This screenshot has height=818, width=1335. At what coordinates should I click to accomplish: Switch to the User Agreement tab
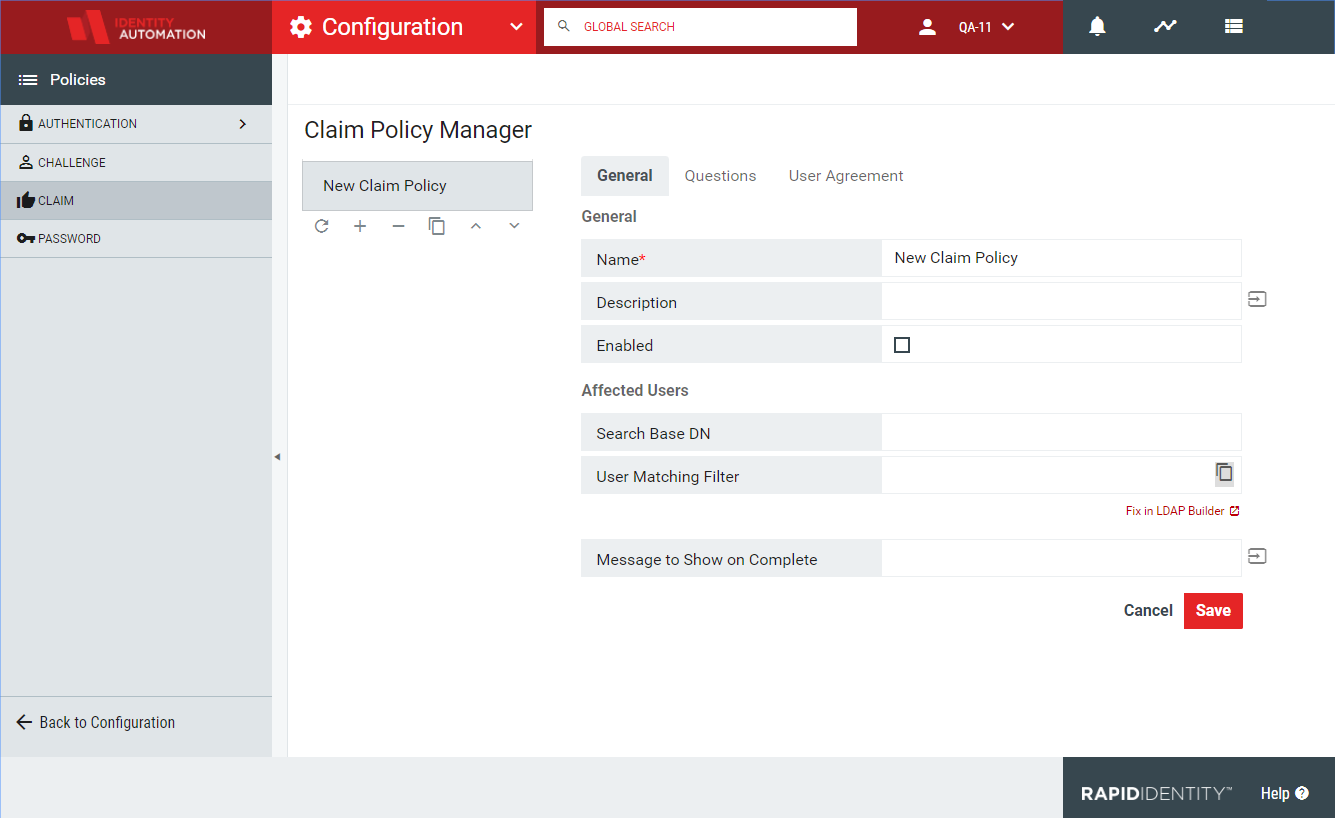pyautogui.click(x=846, y=176)
